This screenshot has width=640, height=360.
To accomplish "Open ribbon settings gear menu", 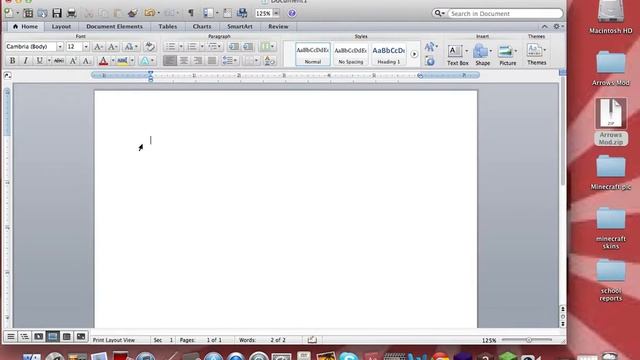I will click(558, 27).
